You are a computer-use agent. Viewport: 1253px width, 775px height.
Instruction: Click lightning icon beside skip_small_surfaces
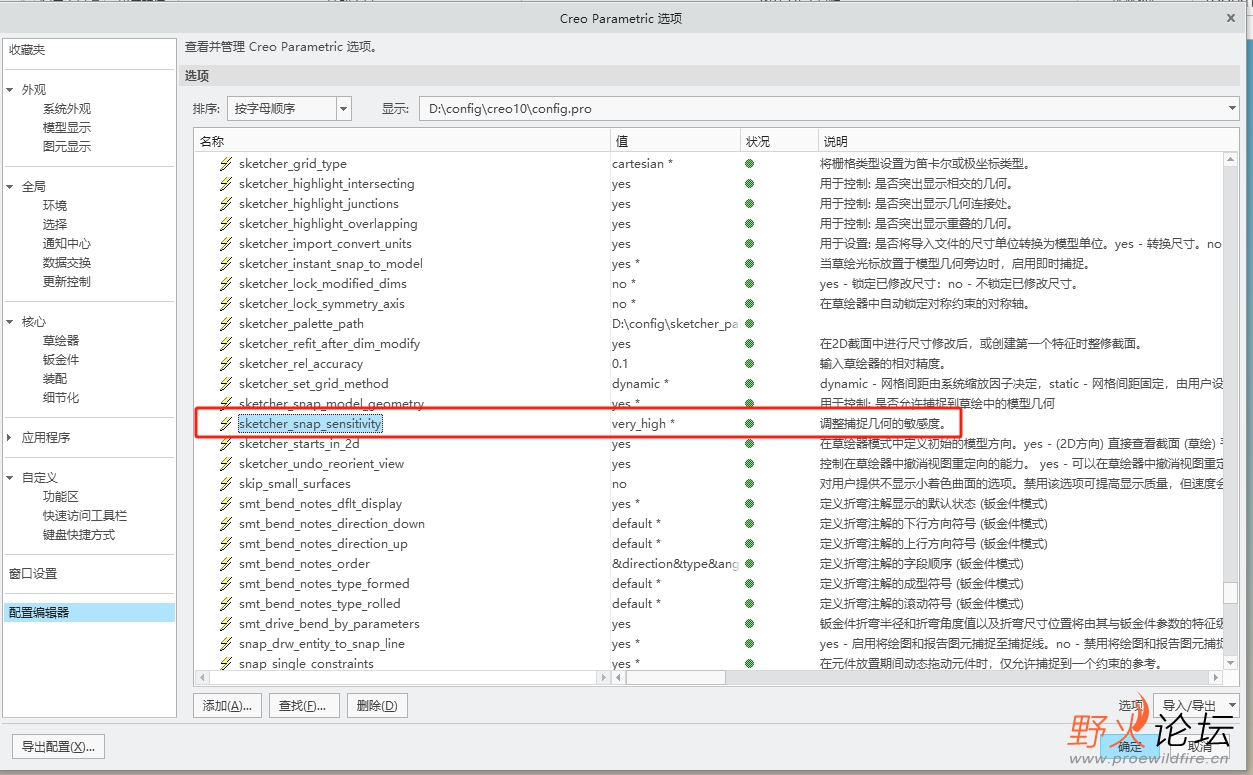(226, 484)
